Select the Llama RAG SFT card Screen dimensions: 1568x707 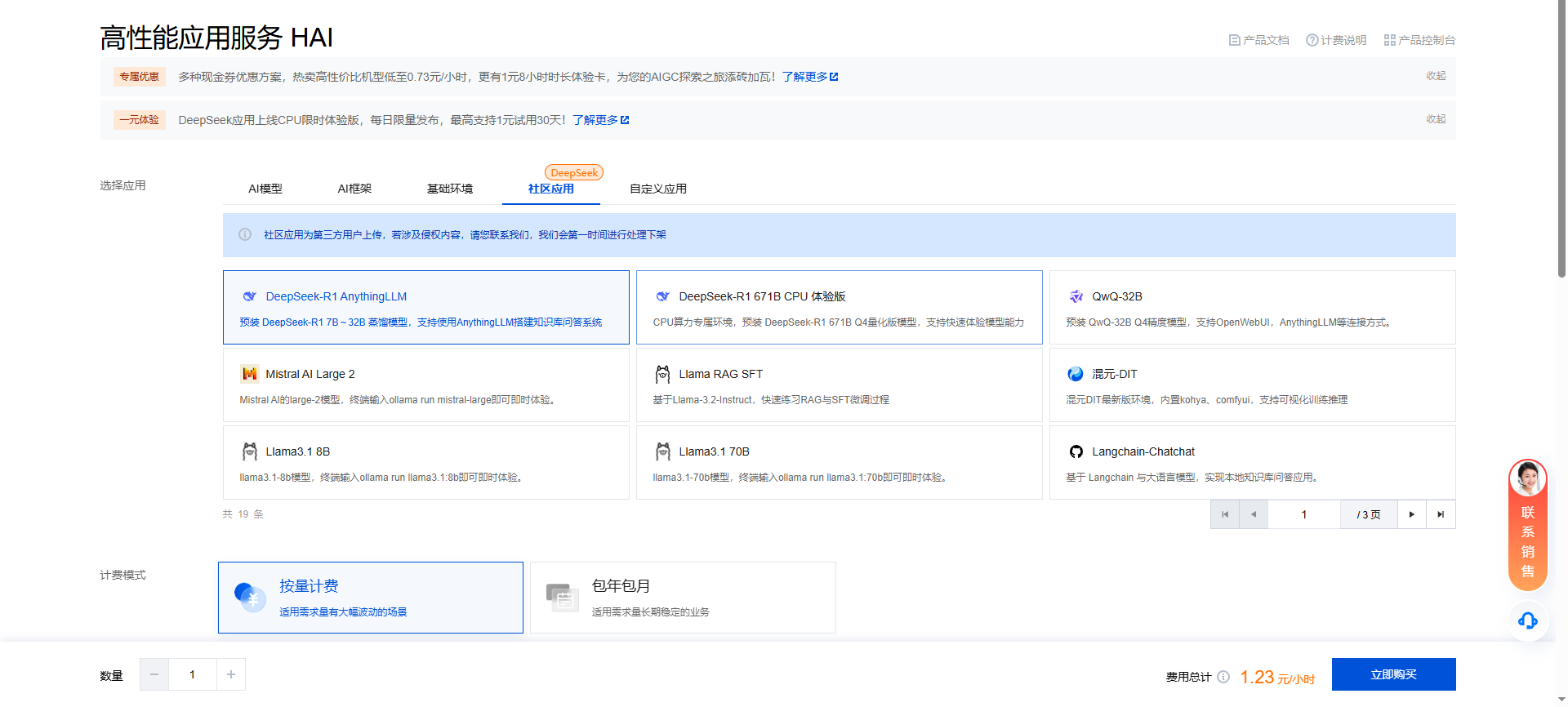point(840,385)
